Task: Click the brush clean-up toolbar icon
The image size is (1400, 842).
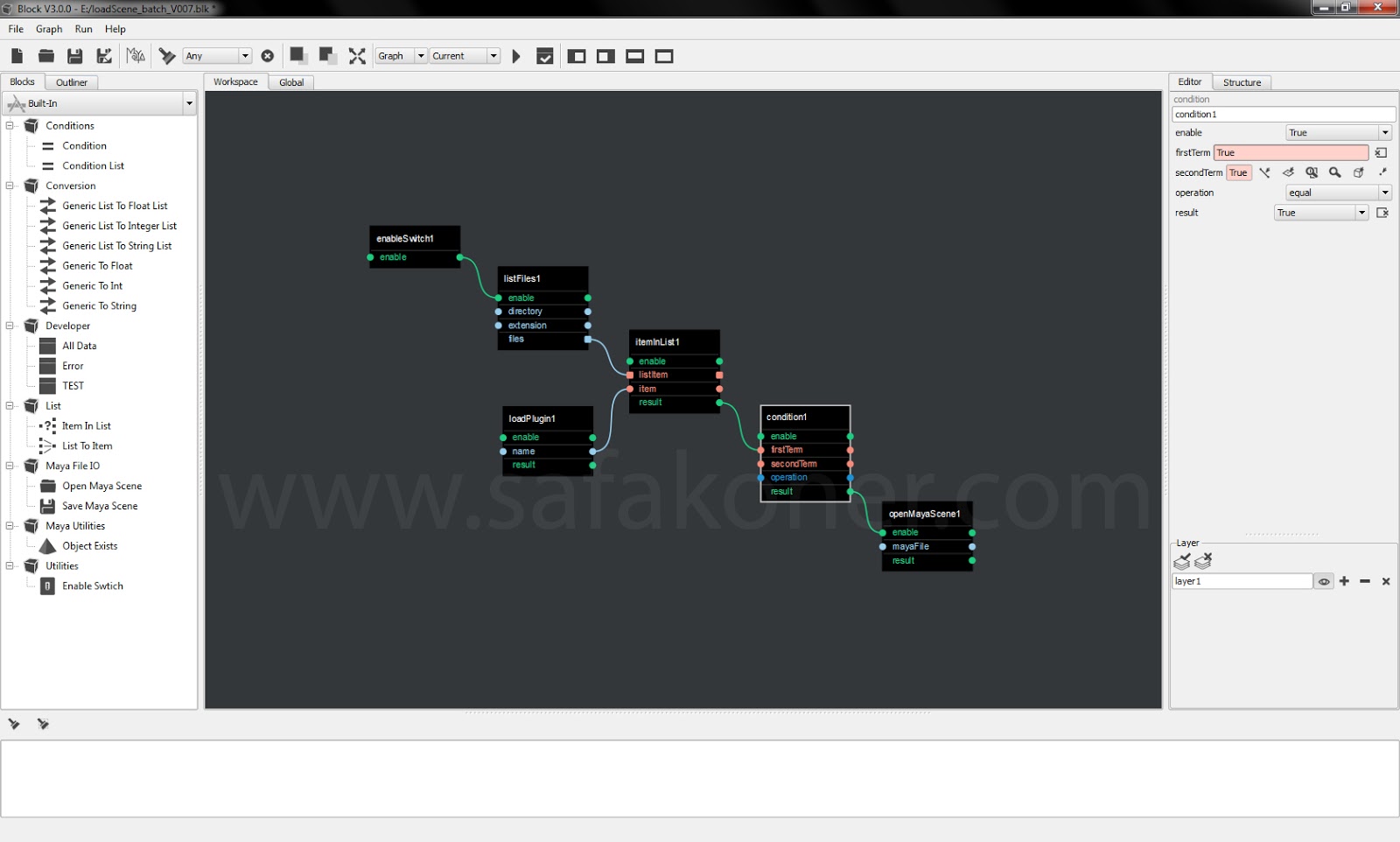Action: (x=166, y=56)
